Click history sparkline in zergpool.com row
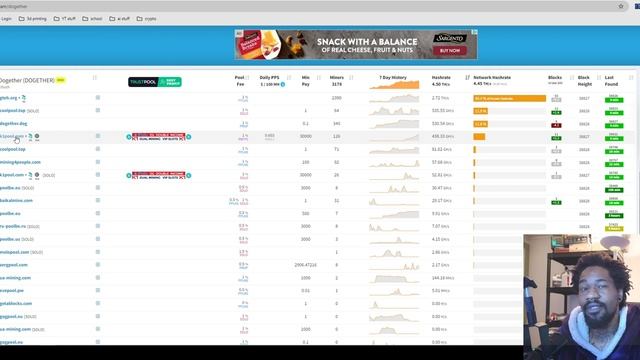 tap(394, 266)
